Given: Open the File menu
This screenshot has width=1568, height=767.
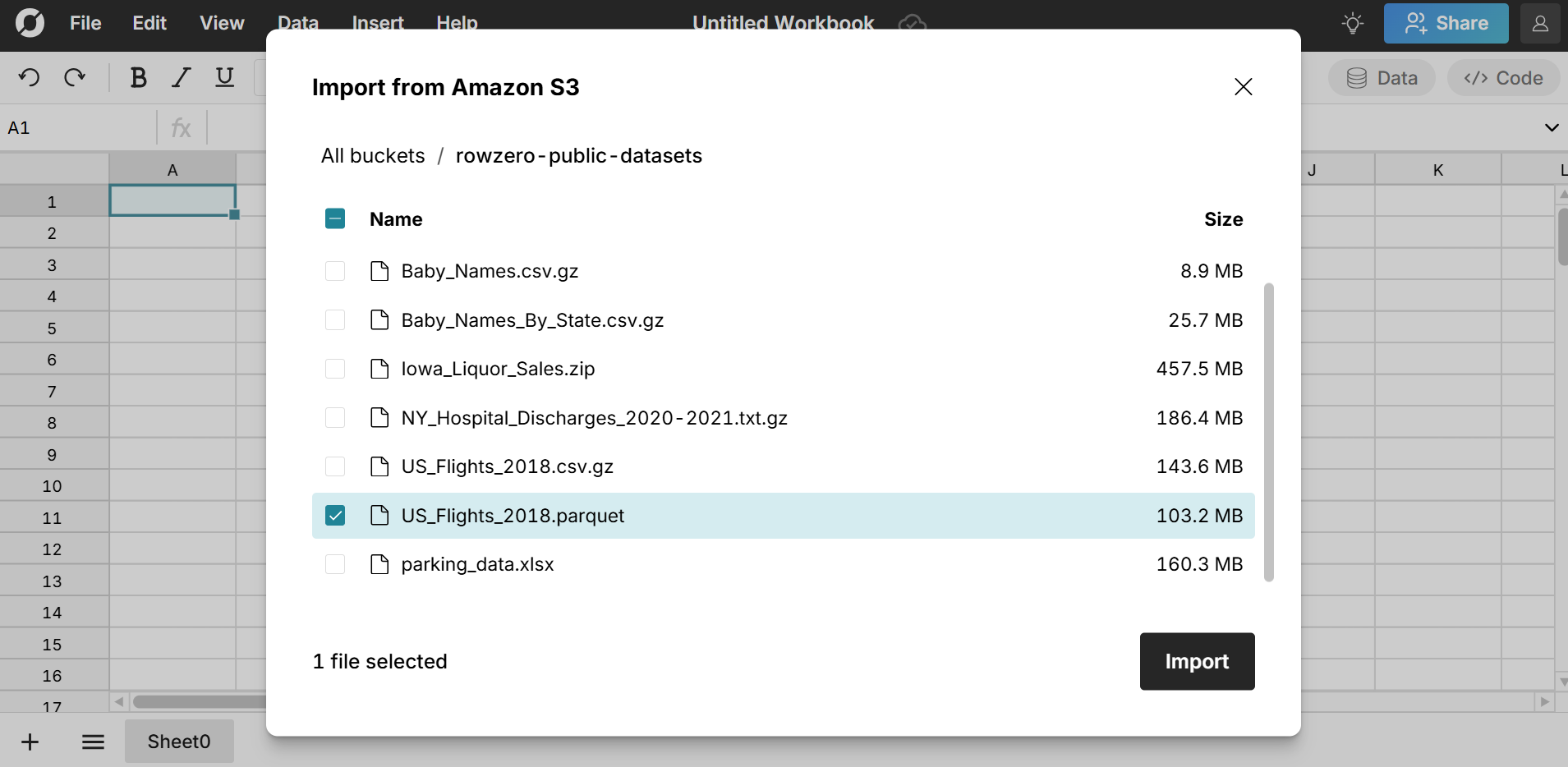Looking at the screenshot, I should (x=85, y=23).
